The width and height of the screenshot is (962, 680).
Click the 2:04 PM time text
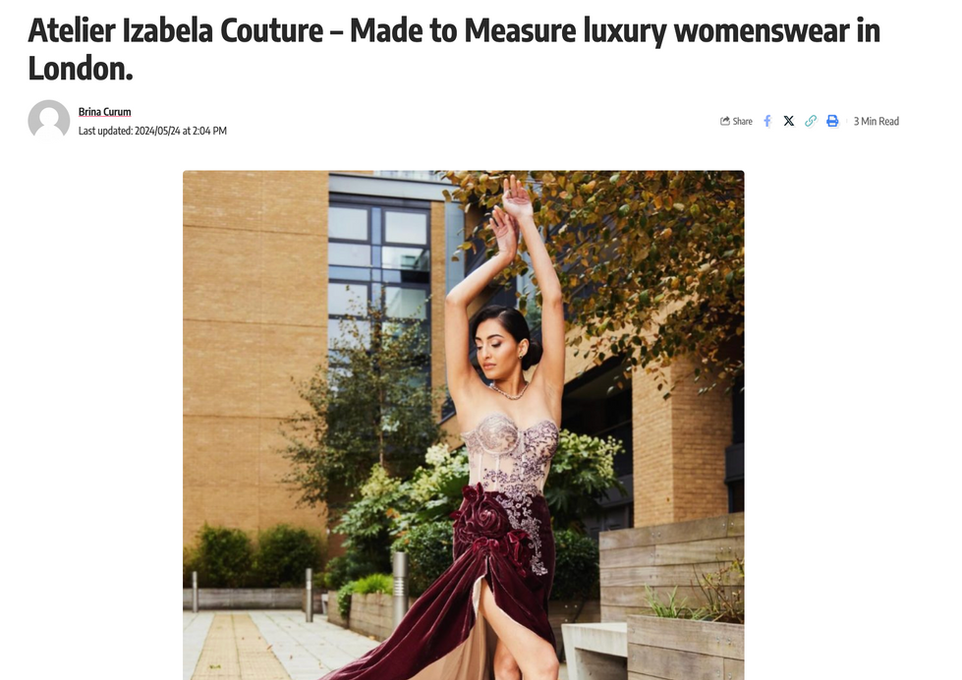point(209,131)
